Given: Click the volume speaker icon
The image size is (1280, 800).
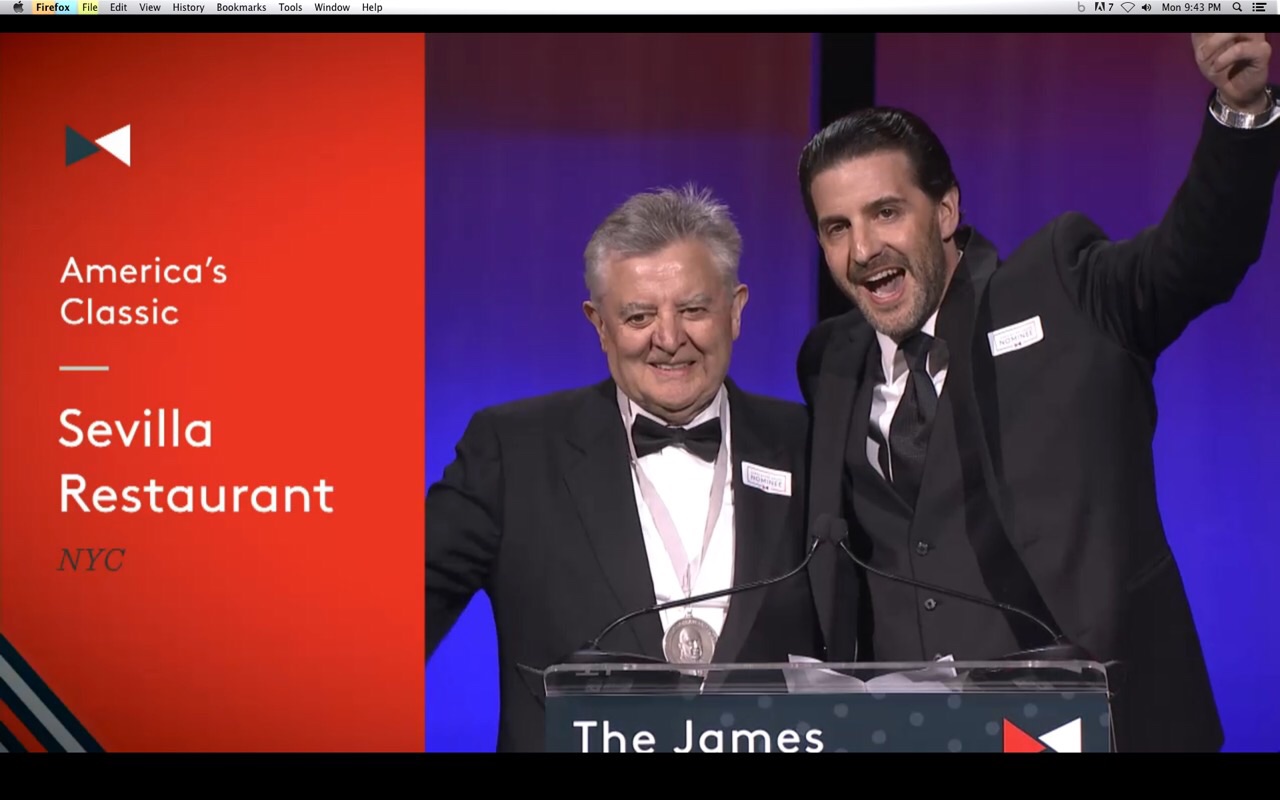Looking at the screenshot, I should point(1147,7).
